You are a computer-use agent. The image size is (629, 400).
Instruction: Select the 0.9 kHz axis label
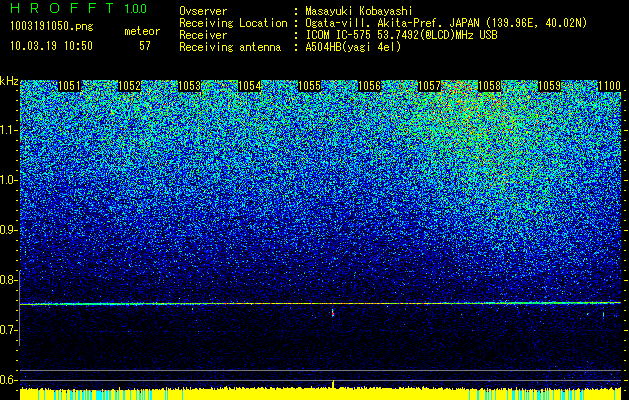[x=8, y=230]
